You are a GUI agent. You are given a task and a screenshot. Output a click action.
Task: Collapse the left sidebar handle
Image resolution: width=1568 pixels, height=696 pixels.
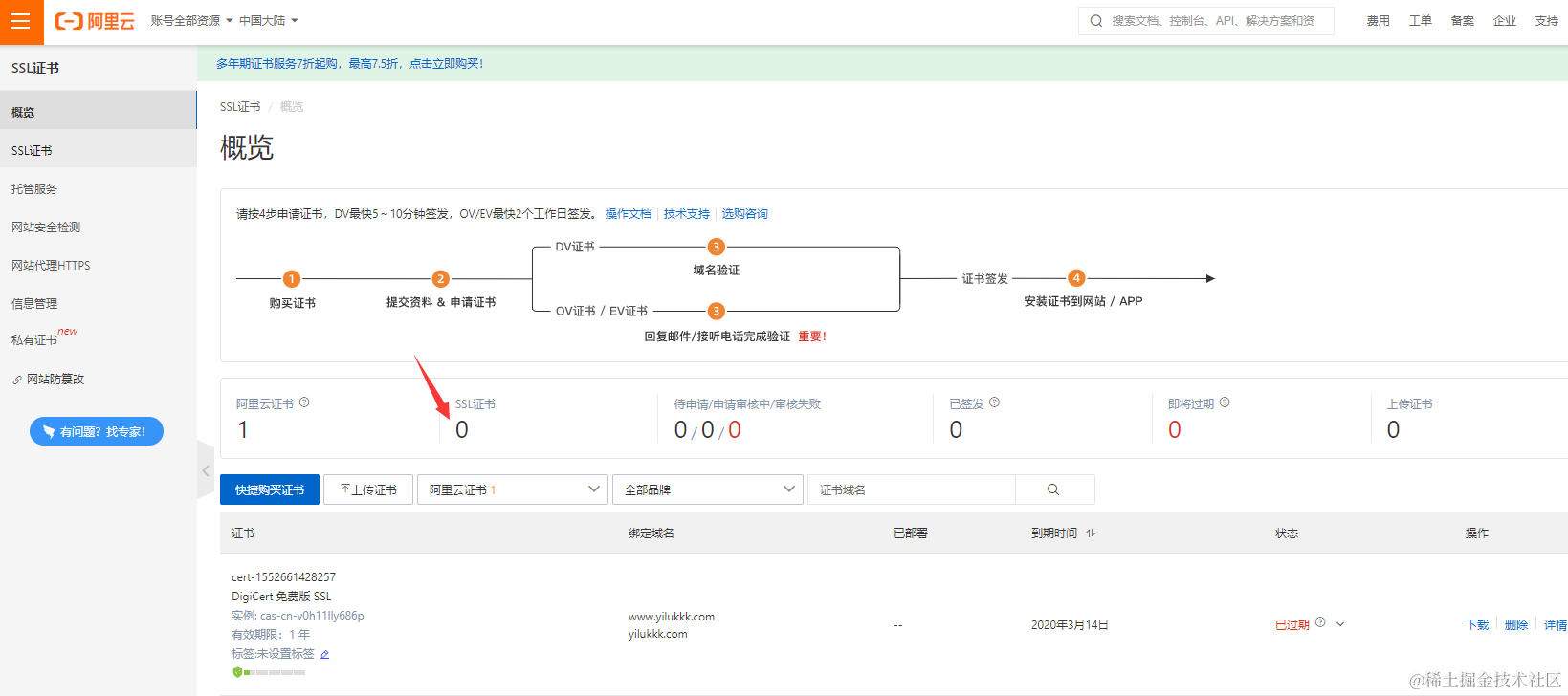[206, 470]
